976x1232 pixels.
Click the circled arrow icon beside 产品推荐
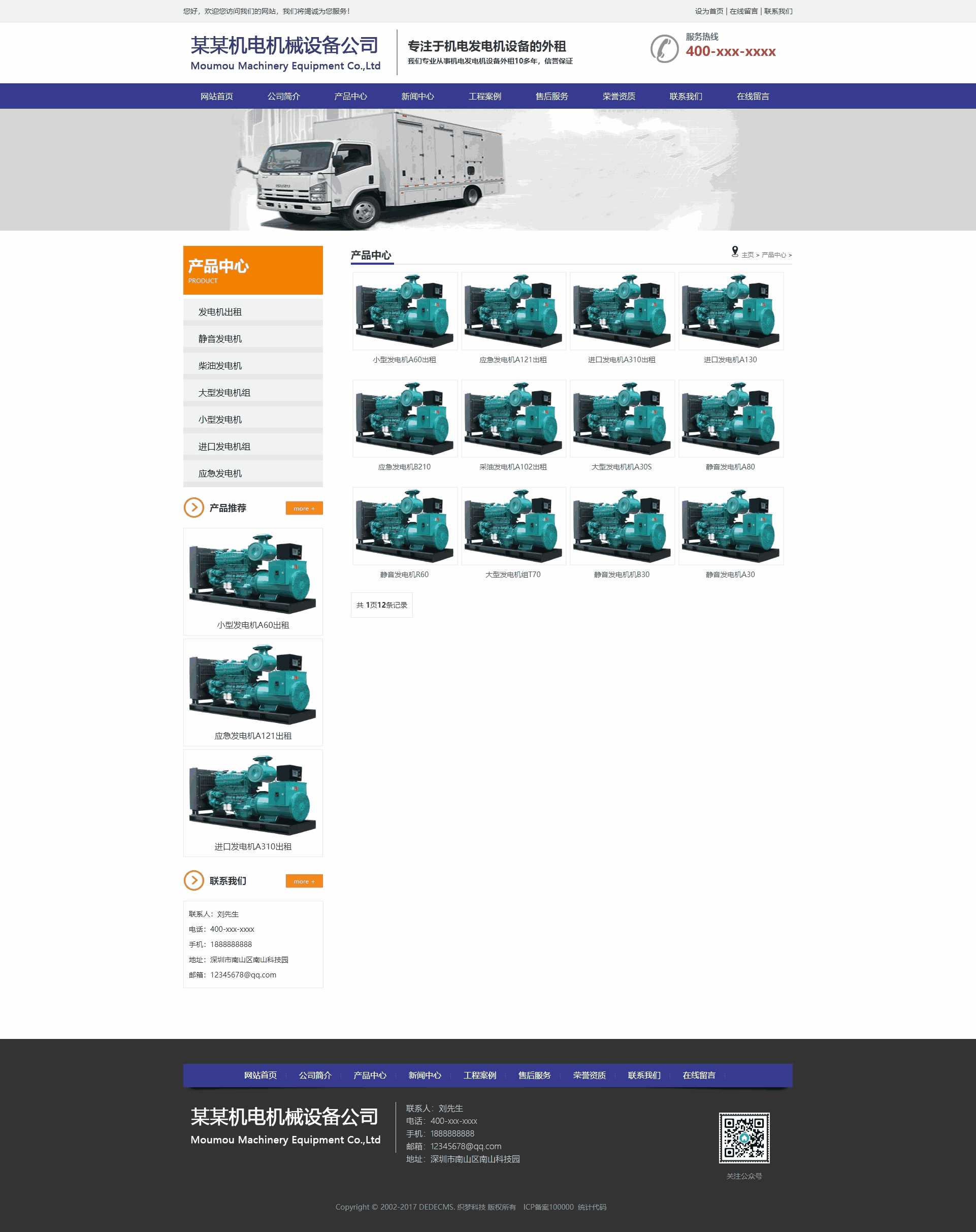click(194, 508)
